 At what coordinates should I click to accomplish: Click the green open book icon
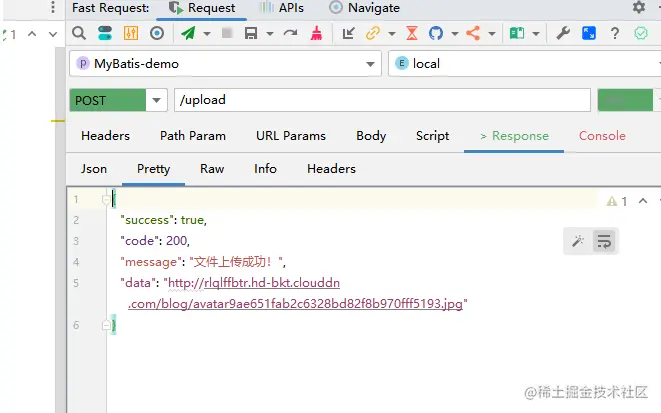pyautogui.click(x=517, y=33)
